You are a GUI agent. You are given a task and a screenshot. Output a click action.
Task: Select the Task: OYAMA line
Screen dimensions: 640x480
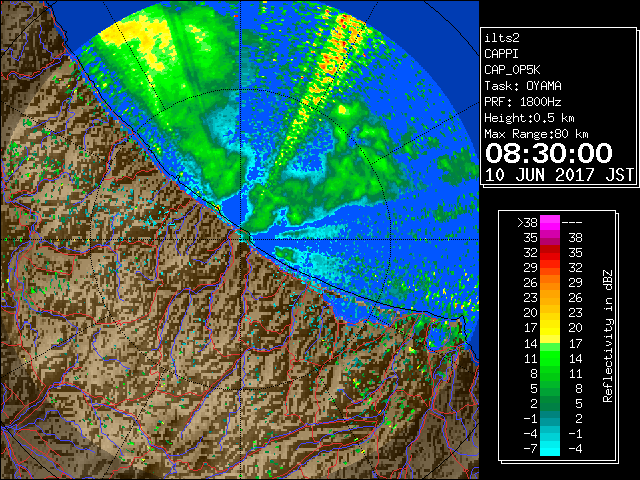coord(523,86)
